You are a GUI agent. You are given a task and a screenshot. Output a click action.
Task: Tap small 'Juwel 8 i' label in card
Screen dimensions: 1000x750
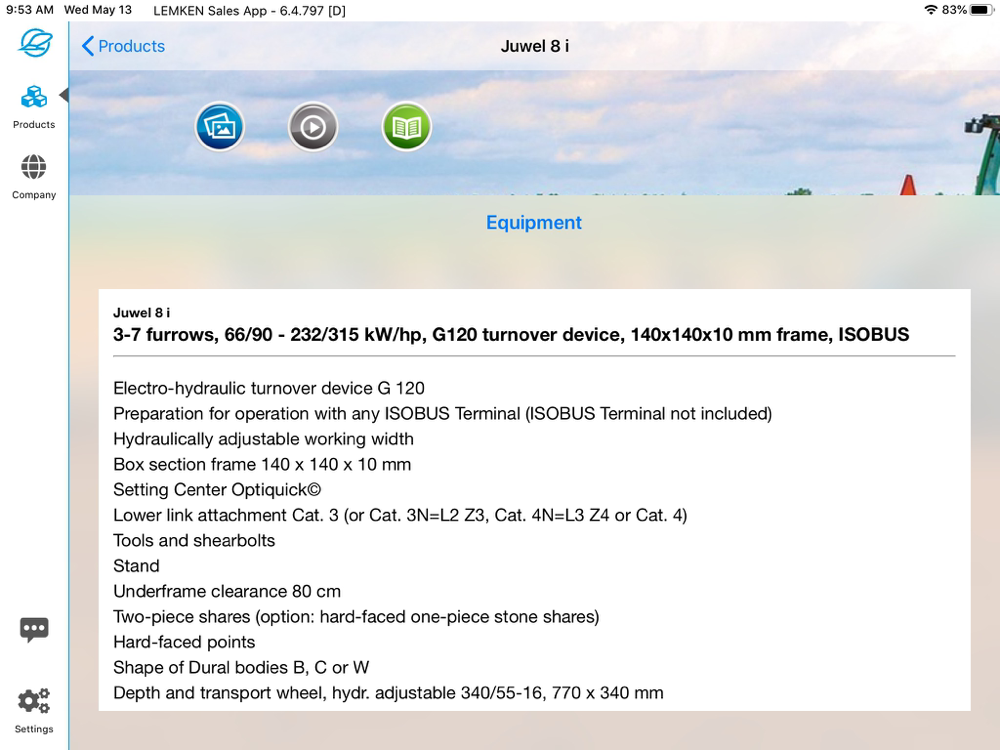pyautogui.click(x=142, y=312)
